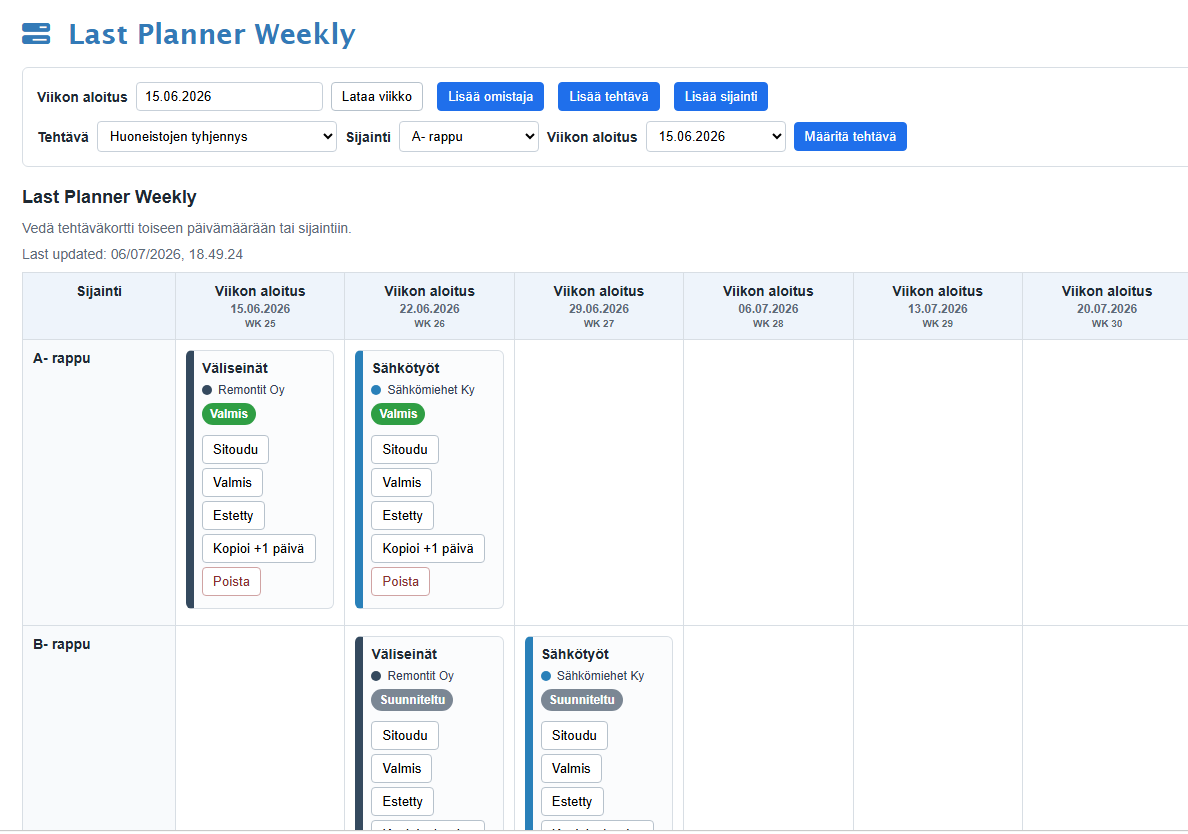Click Valmis button on A-rappu Väliseinät card
The height and width of the screenshot is (834, 1188).
click(233, 483)
